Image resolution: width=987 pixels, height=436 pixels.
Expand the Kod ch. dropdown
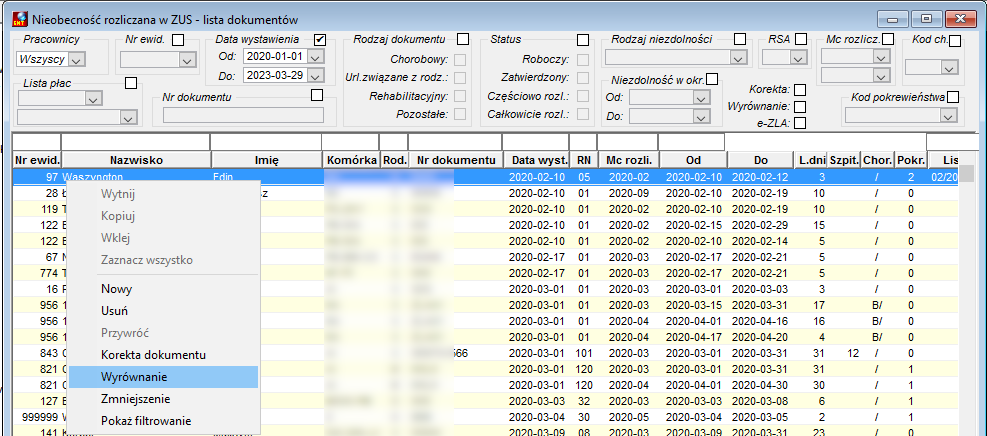948,67
